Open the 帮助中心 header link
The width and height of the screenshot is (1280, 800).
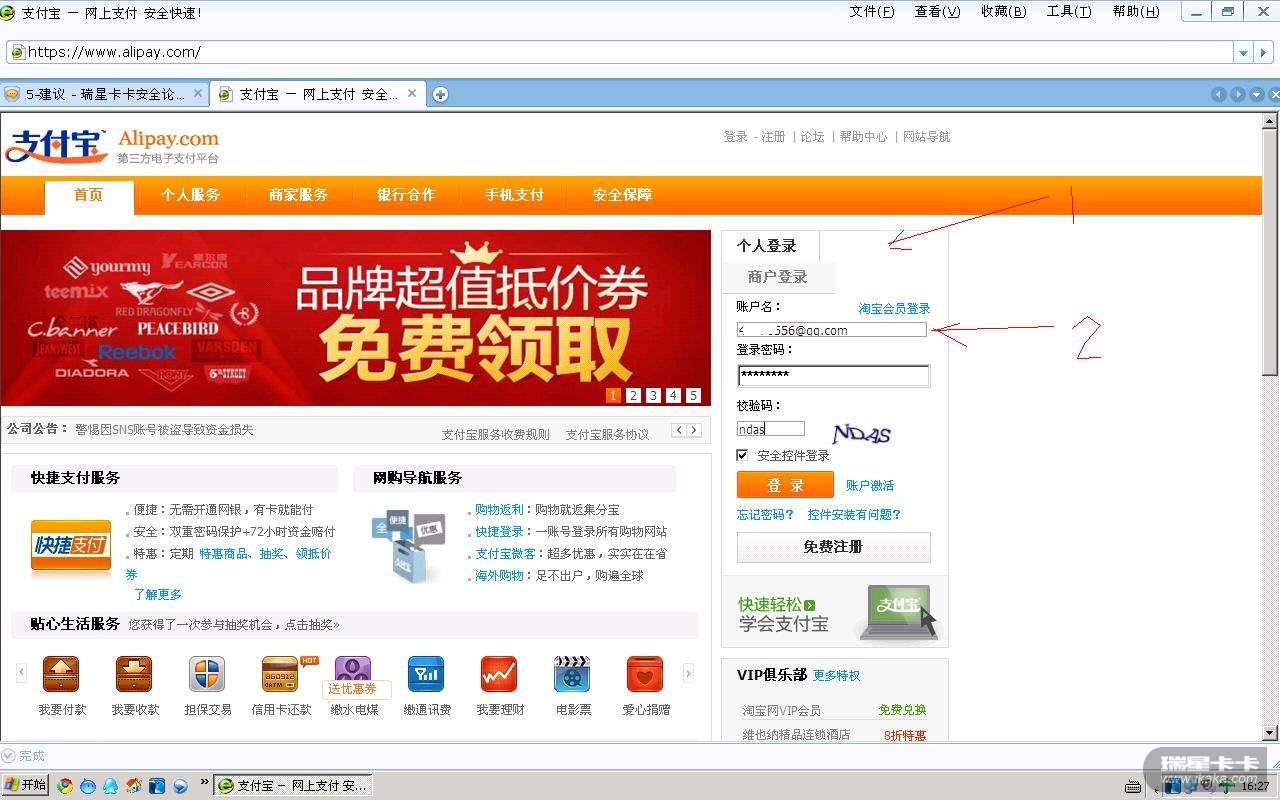[863, 137]
